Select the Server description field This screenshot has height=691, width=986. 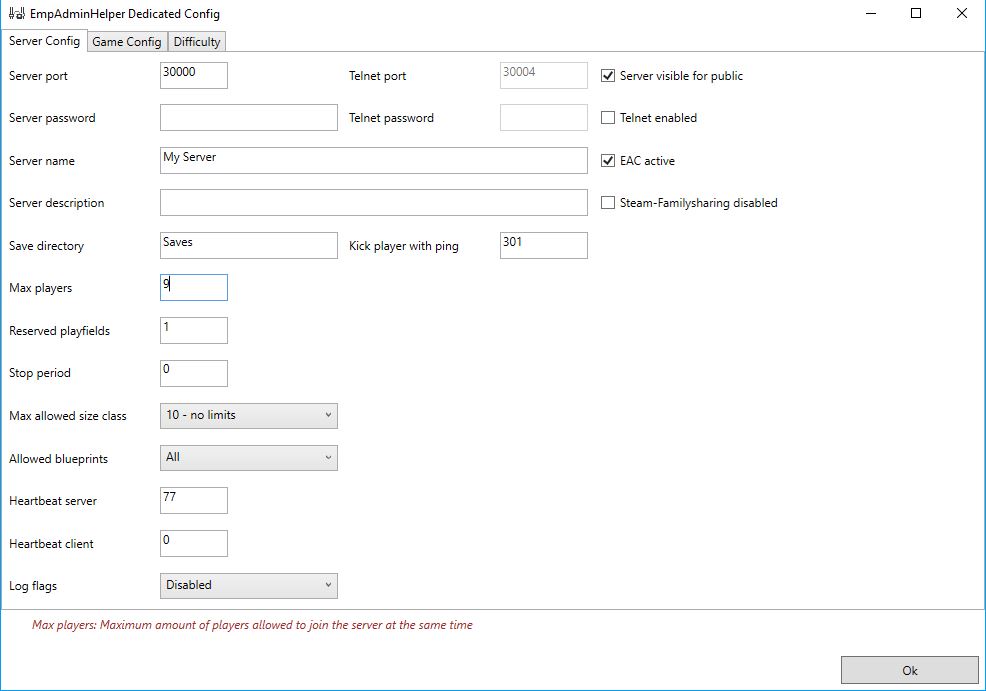coord(372,202)
